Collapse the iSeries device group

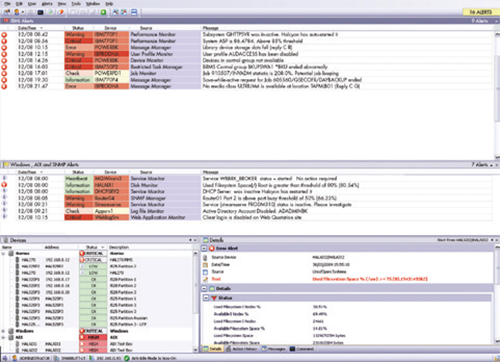tap(3, 254)
